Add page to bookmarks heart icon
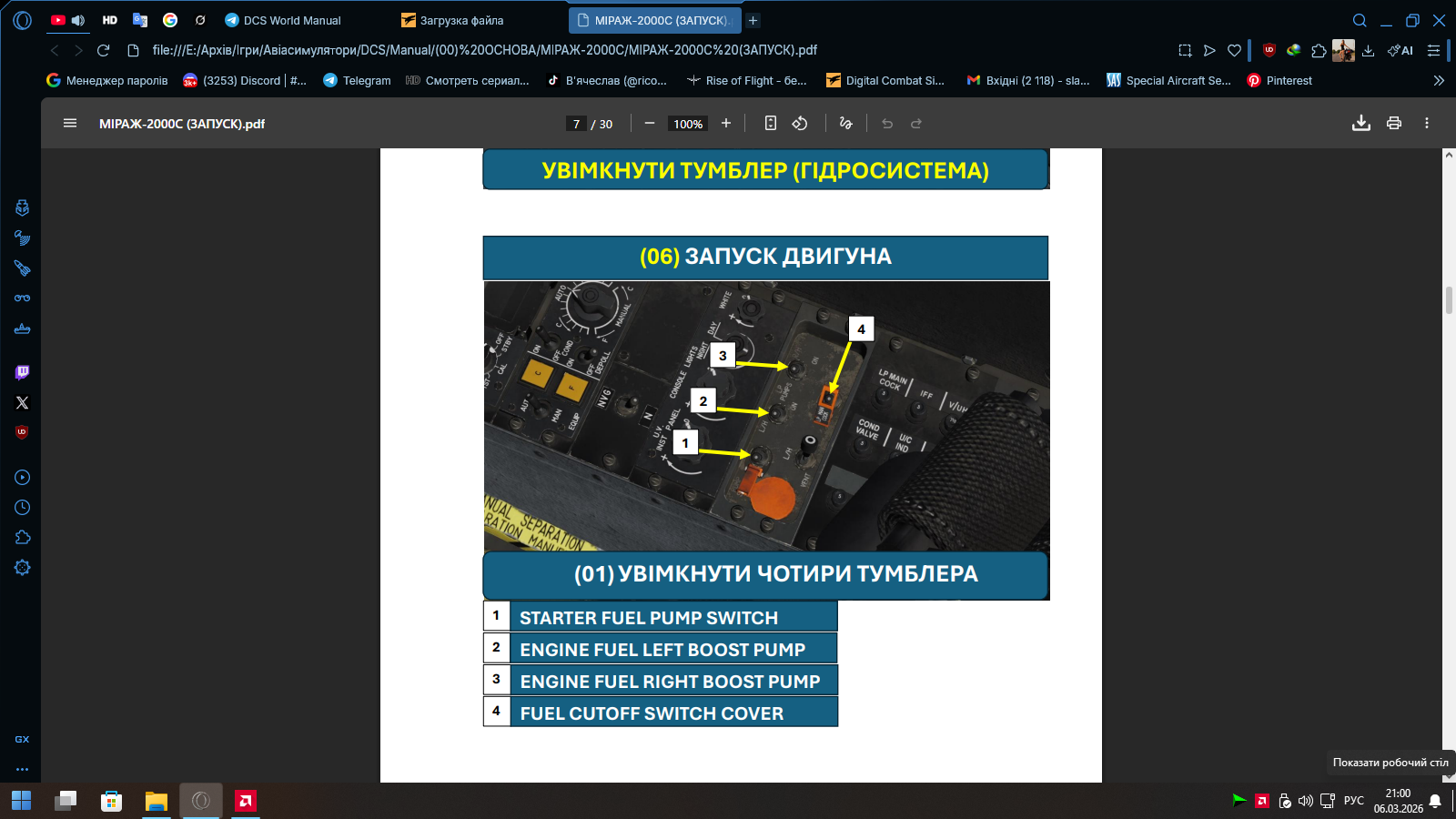The image size is (1456, 819). point(1234,51)
